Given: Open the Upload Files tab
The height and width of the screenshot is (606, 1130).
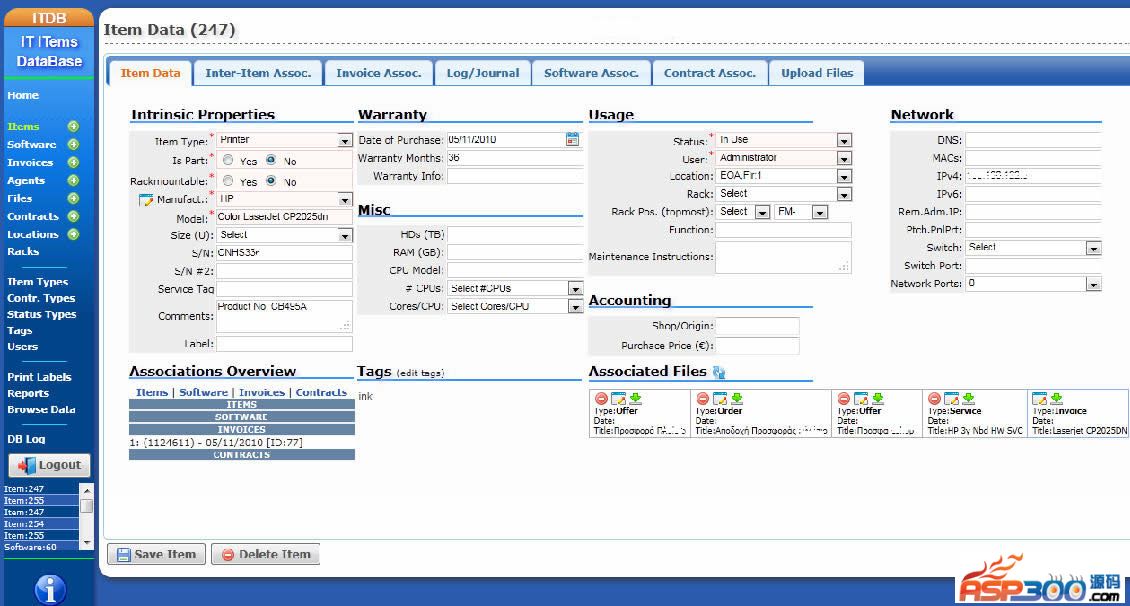Looking at the screenshot, I should coord(817,73).
